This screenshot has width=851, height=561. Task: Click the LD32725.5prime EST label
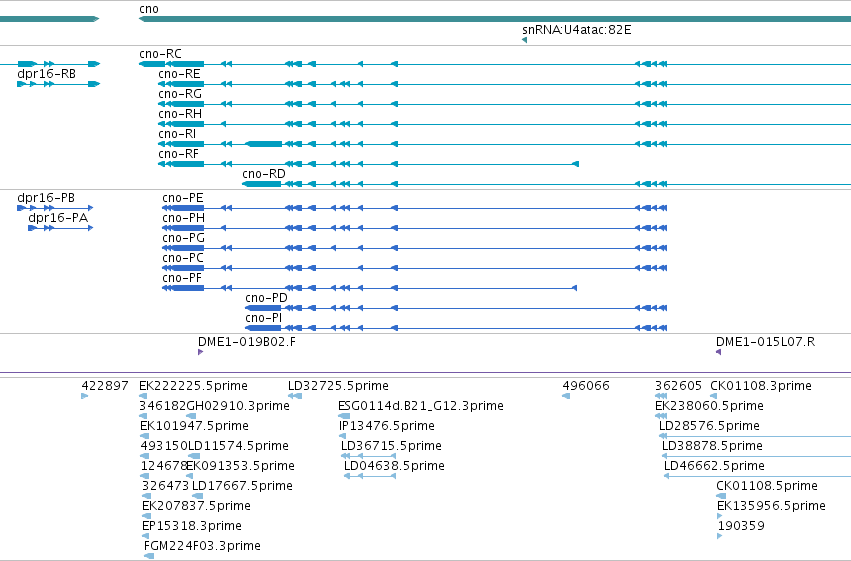(x=338, y=386)
